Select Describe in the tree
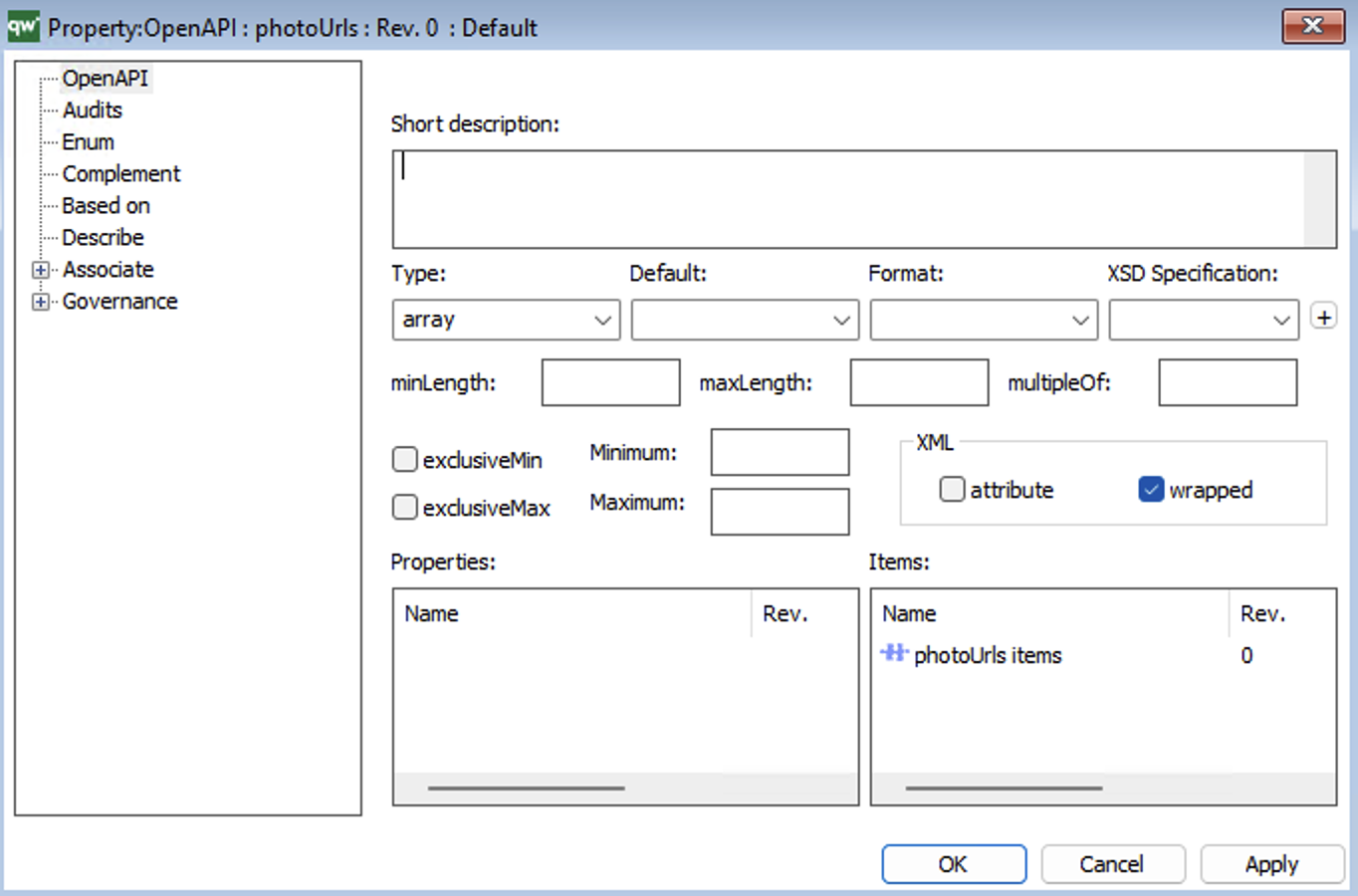 [x=103, y=237]
